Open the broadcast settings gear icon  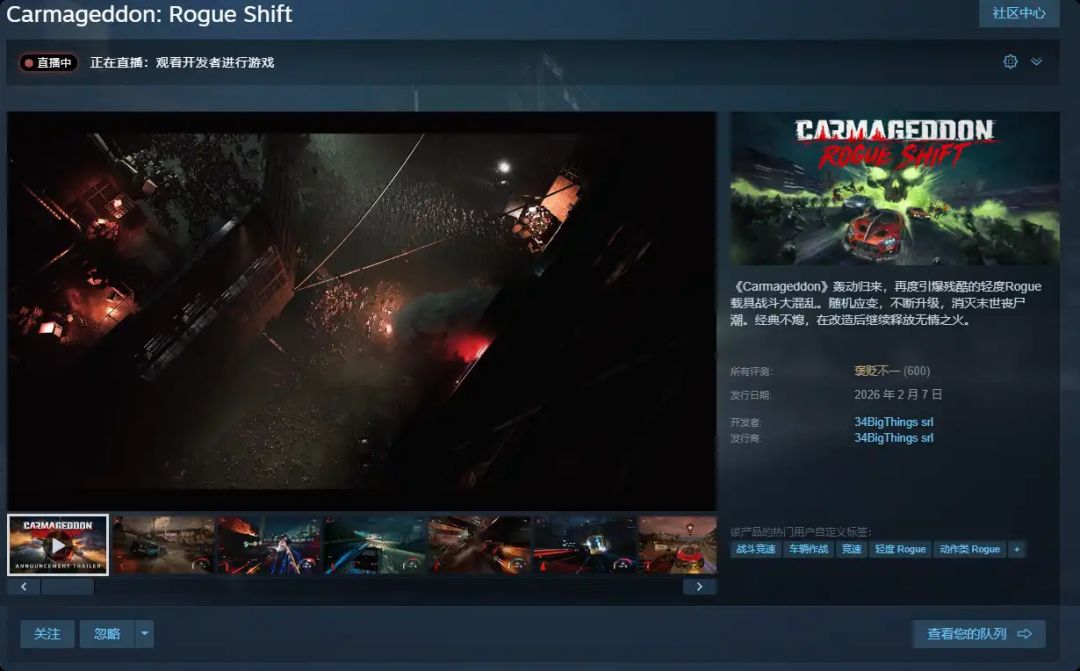click(1010, 62)
